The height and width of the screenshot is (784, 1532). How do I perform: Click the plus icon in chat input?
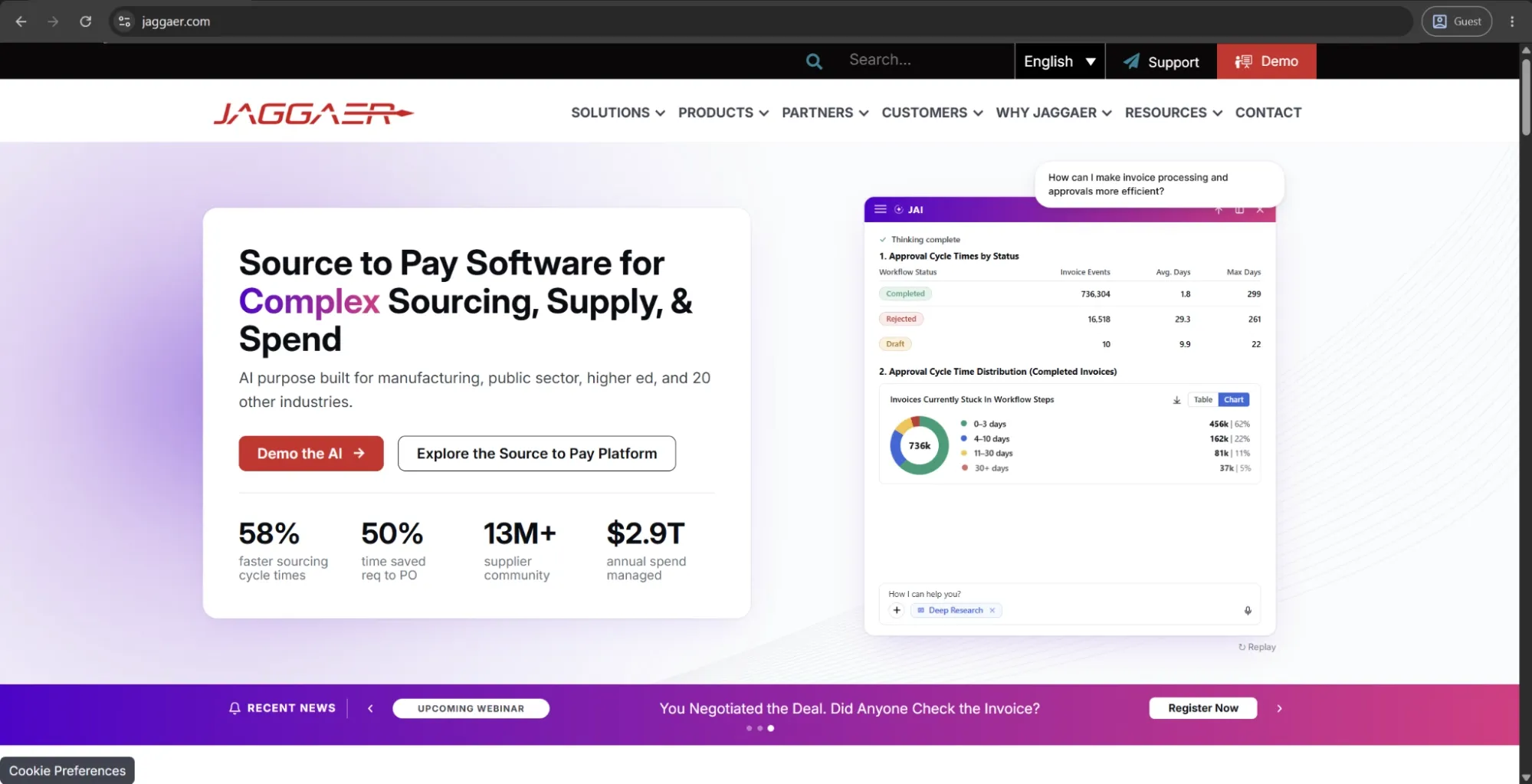(897, 611)
